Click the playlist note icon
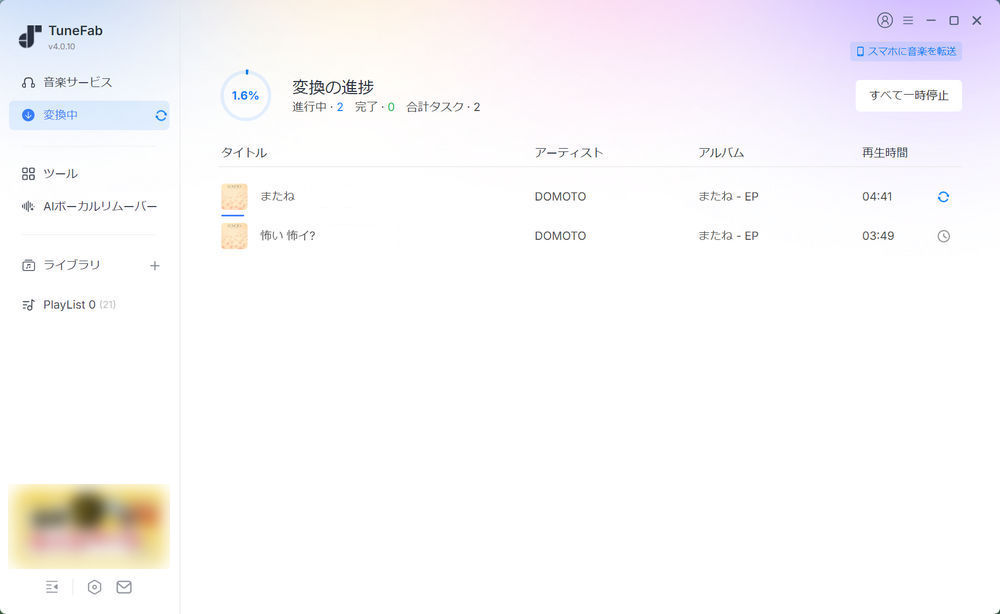The height and width of the screenshot is (614, 1000). click(28, 305)
